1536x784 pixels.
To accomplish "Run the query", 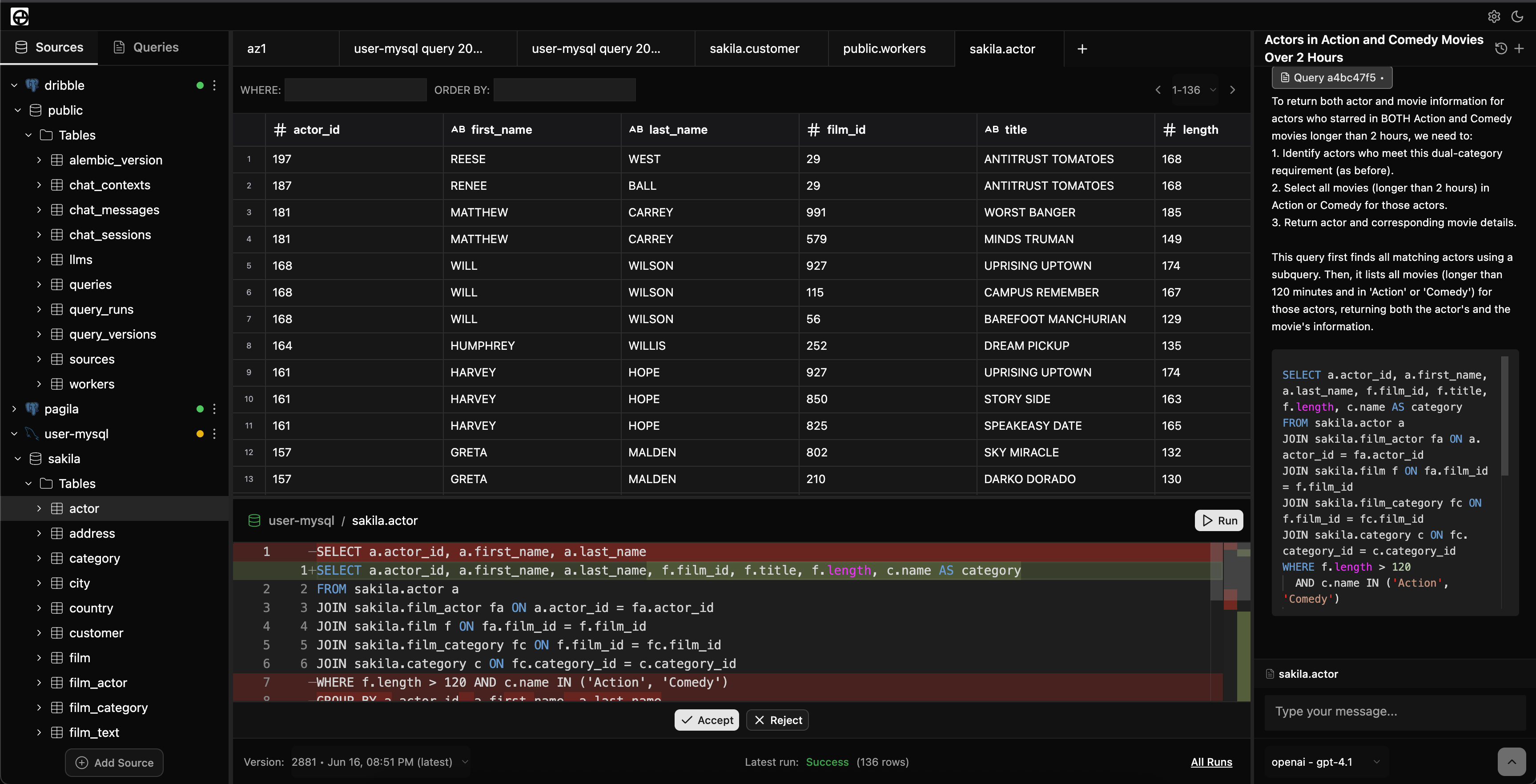I will click(1219, 521).
